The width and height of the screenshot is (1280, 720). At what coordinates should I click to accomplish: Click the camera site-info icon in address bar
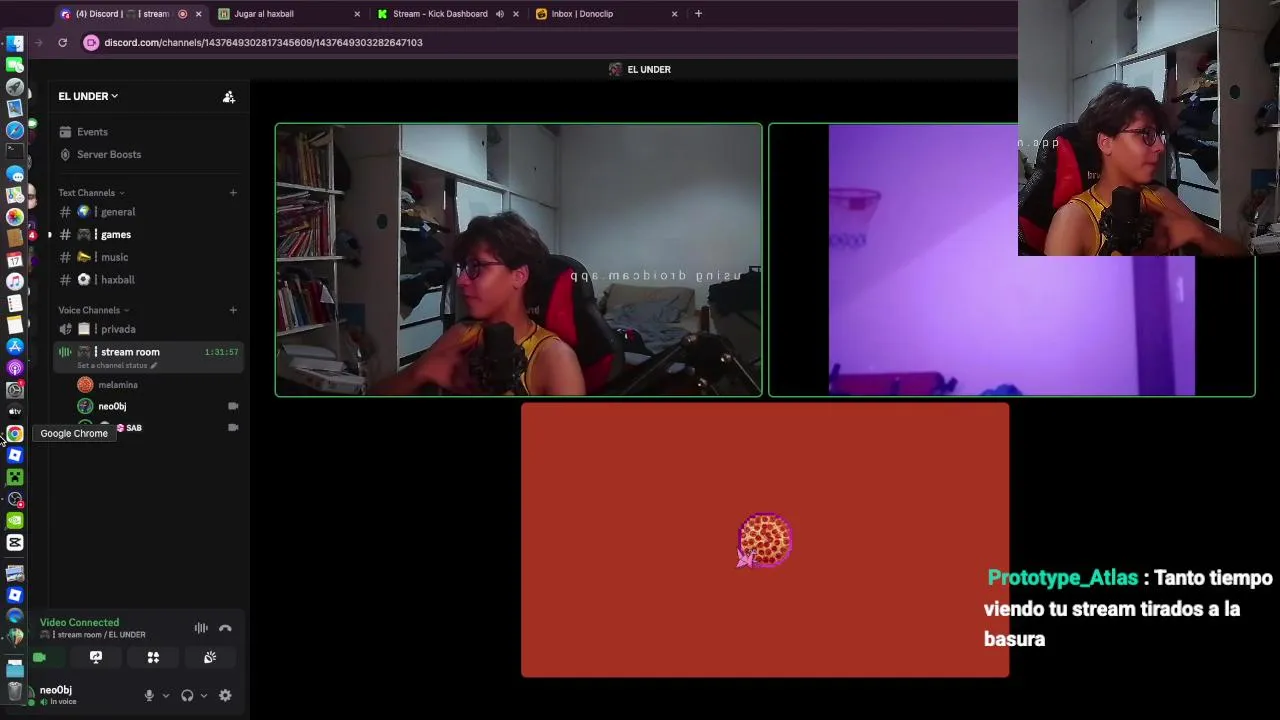click(x=91, y=42)
